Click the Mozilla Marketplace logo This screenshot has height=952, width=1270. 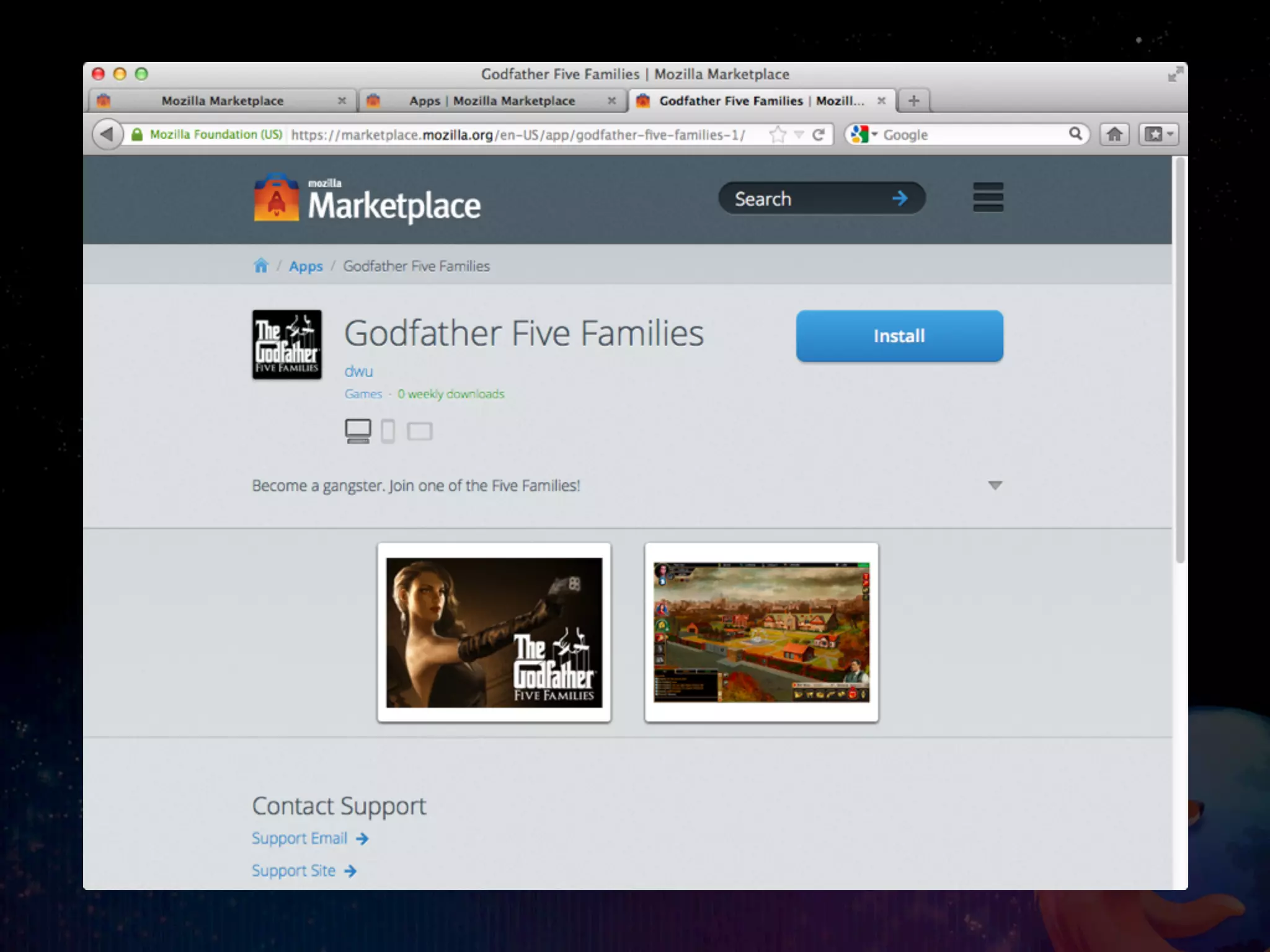pyautogui.click(x=367, y=200)
